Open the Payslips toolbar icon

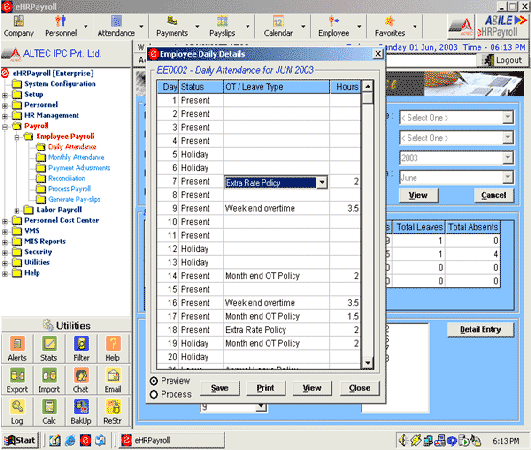point(222,26)
